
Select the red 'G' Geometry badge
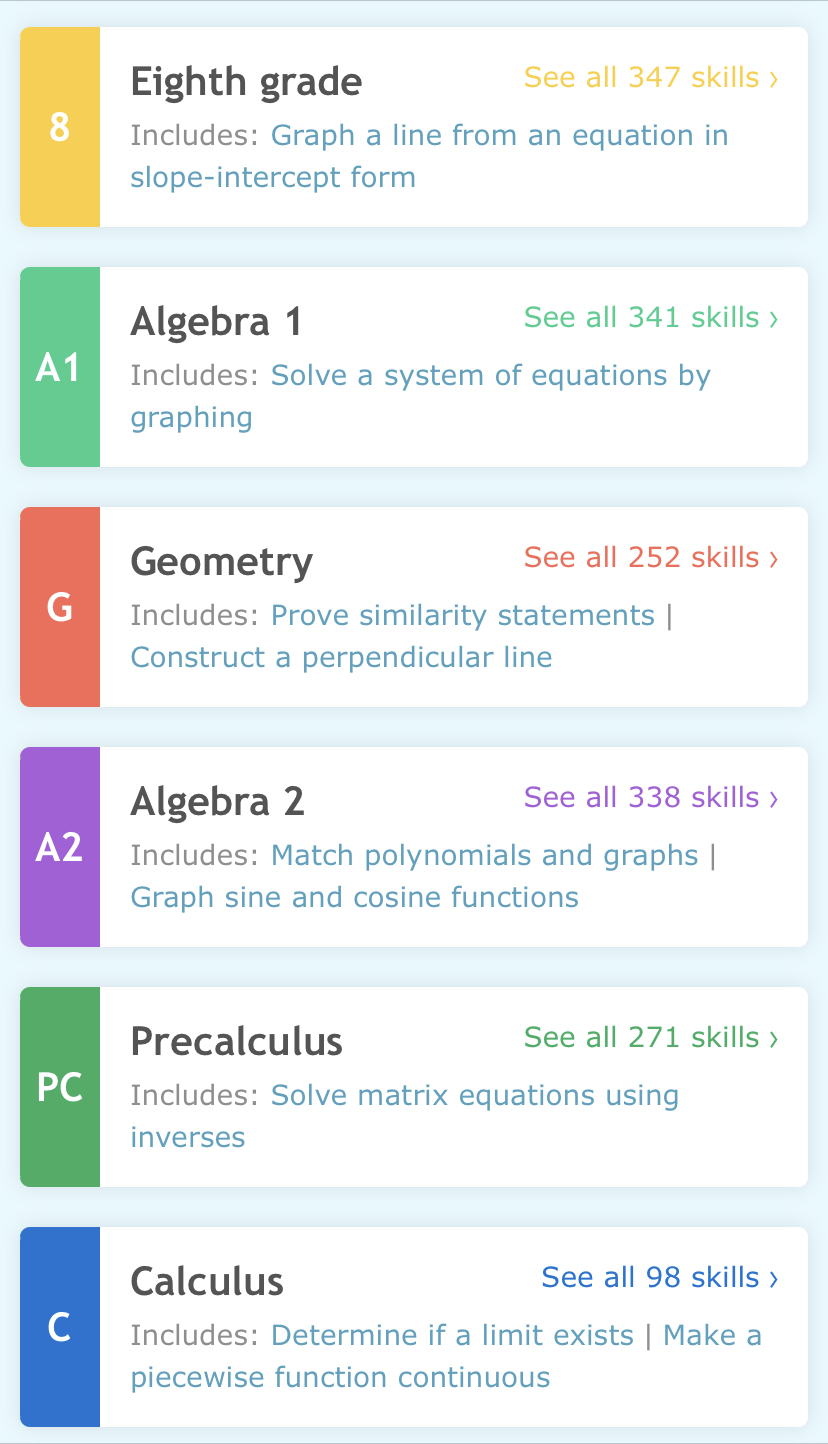point(60,607)
